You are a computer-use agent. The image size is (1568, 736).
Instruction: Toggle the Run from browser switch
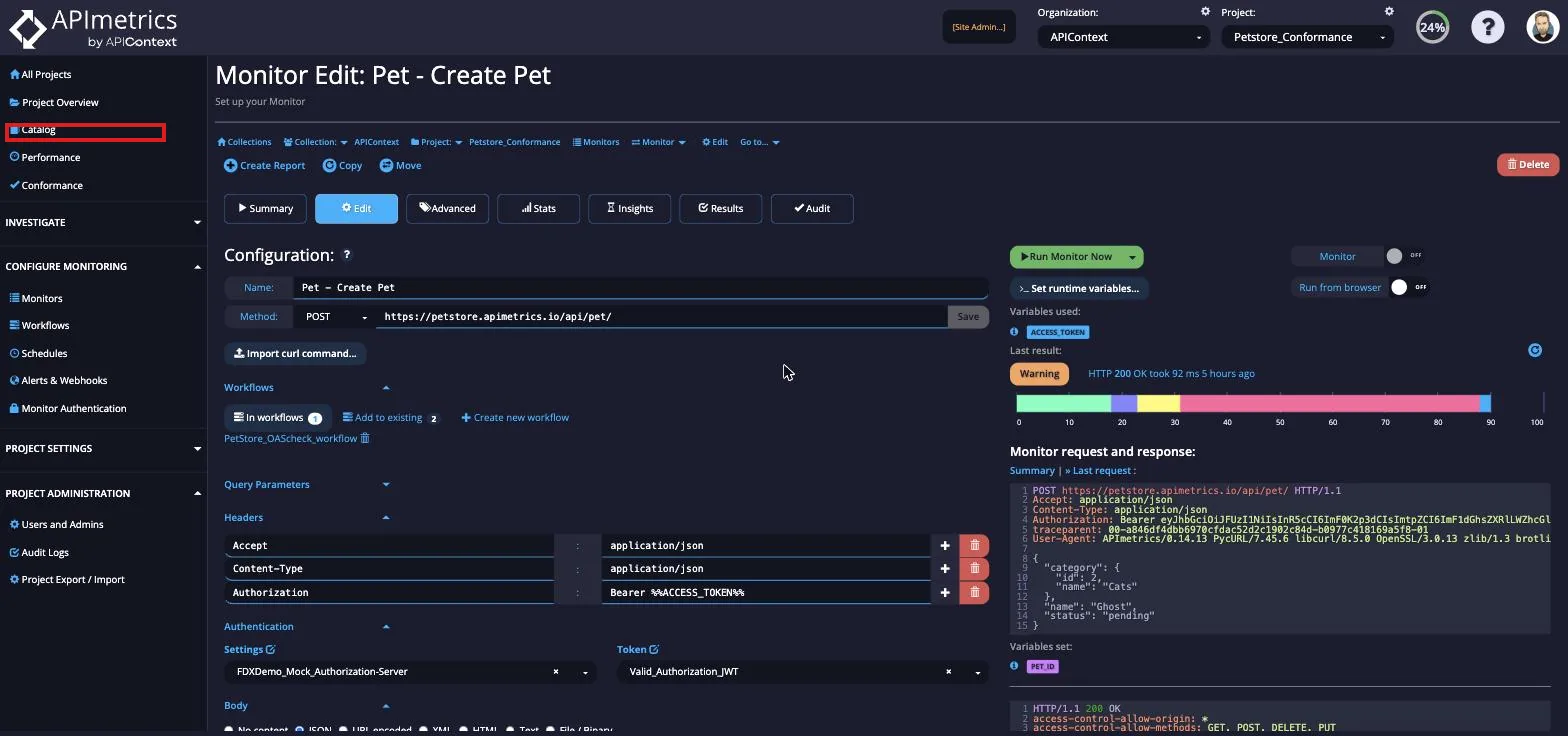pos(1409,287)
